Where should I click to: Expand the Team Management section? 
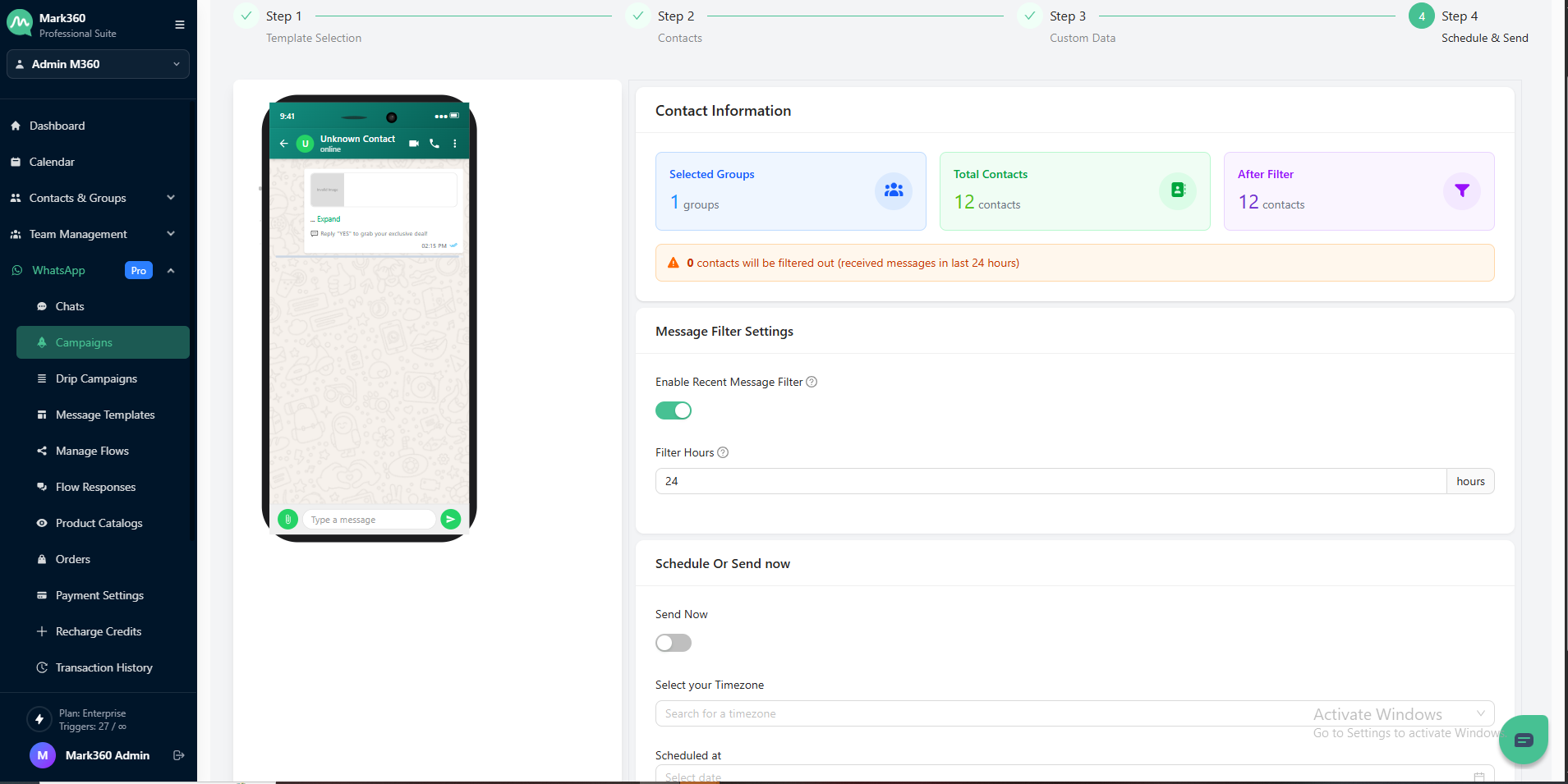tap(92, 234)
